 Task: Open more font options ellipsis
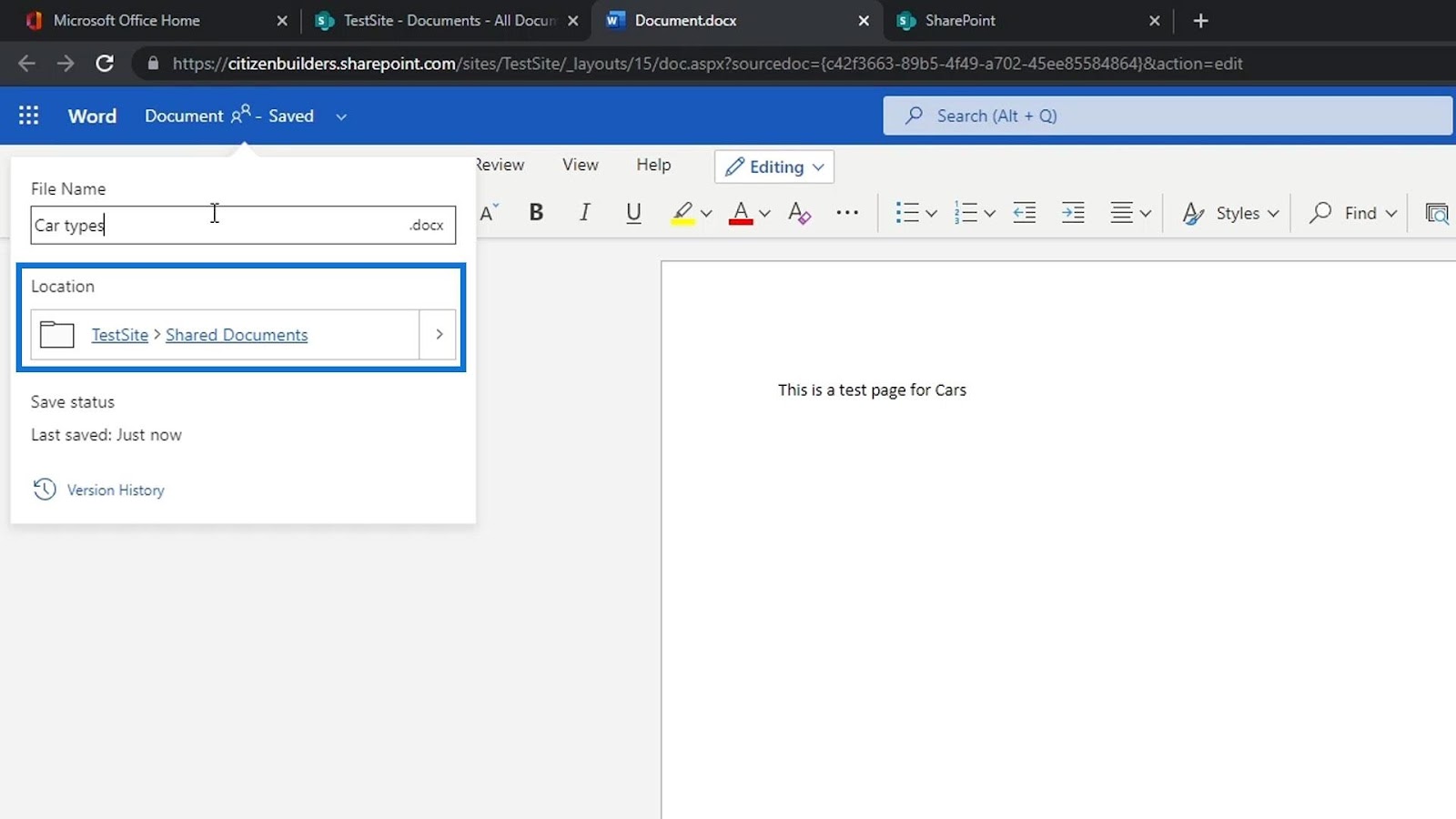847,213
